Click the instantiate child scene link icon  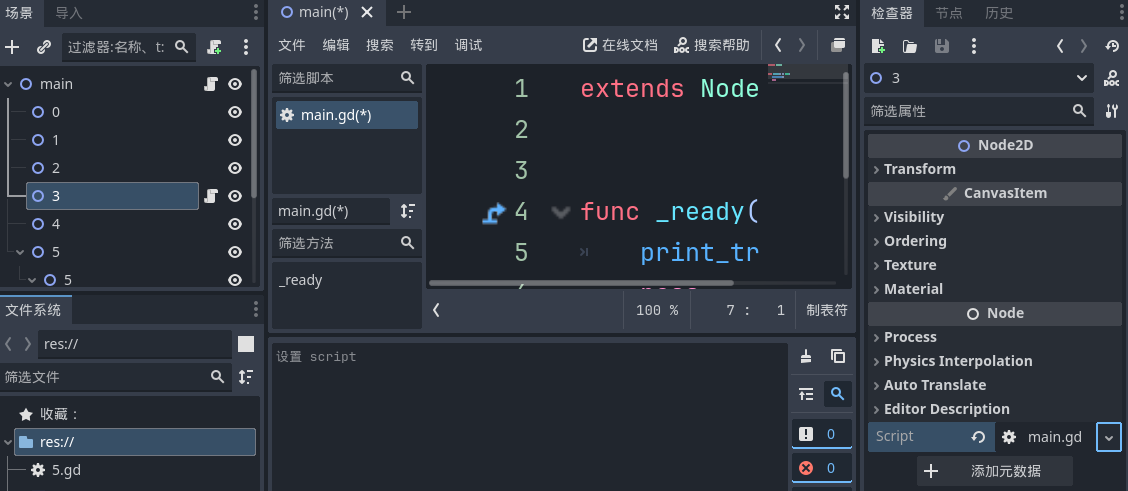[x=43, y=47]
